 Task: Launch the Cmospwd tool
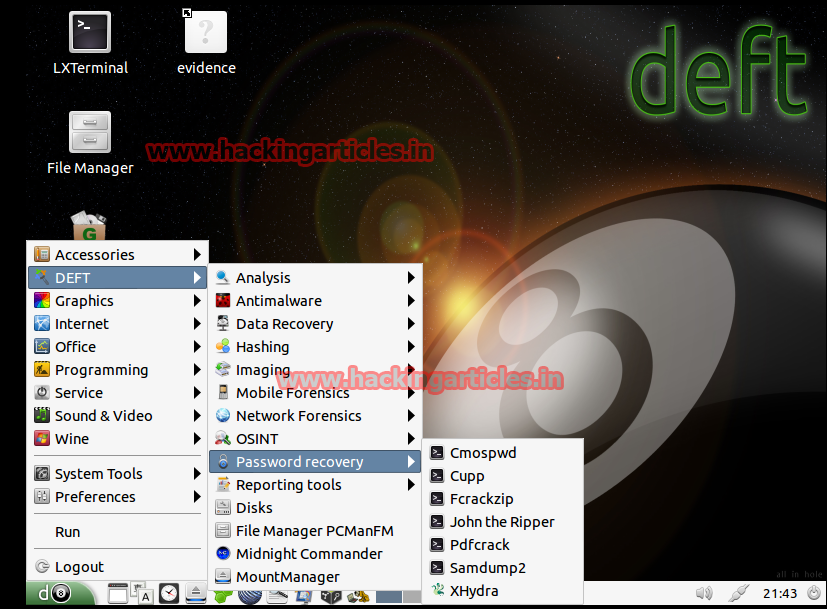503,453
